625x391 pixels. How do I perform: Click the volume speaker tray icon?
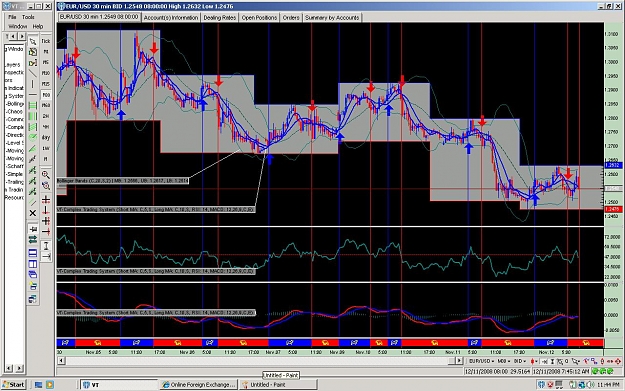coord(591,385)
